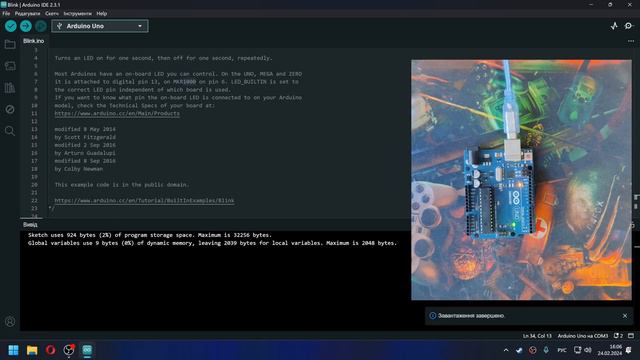The image size is (640, 360).
Task: Follow the Tutorial/BuiltInExamples/Blink link
Action: 144,200
